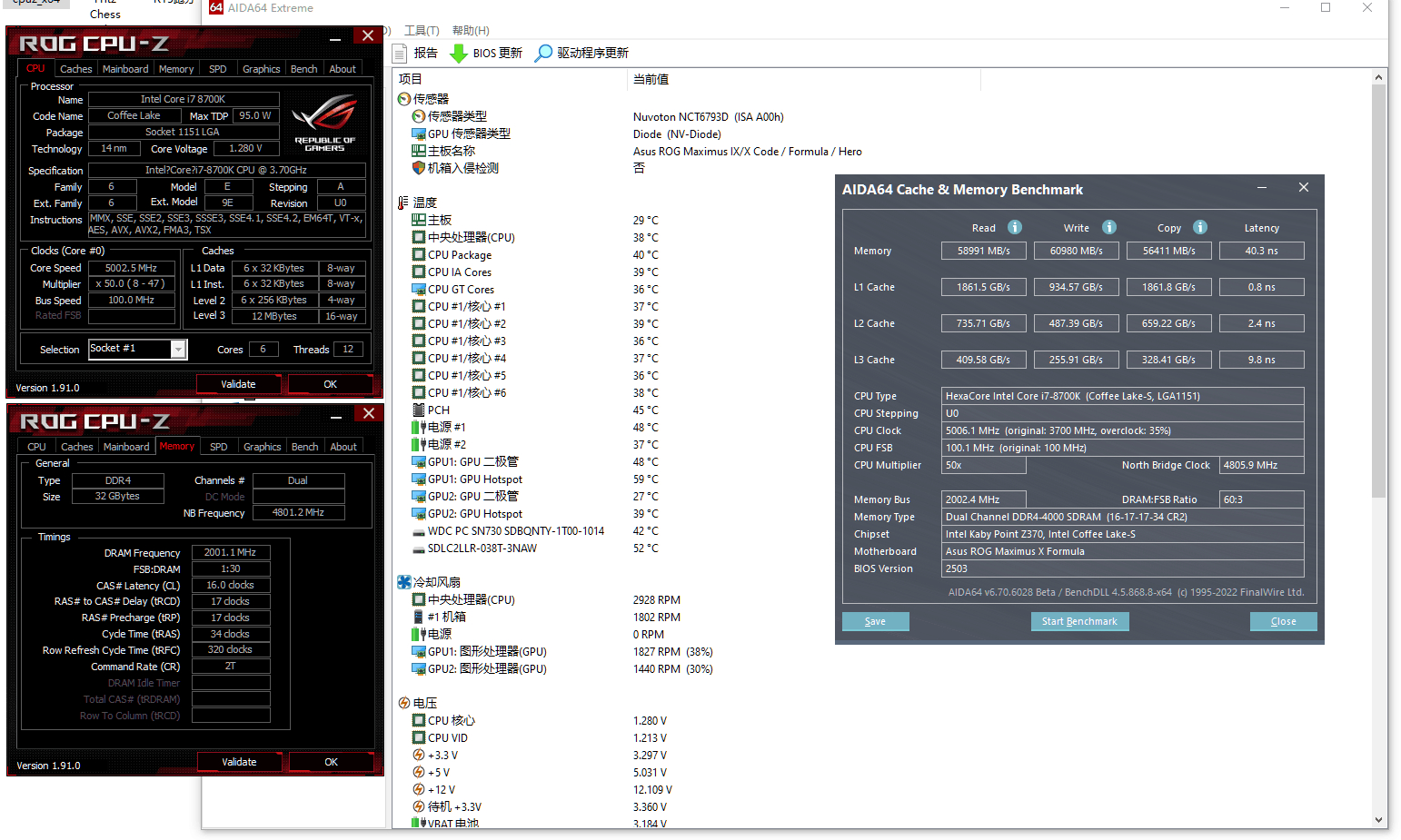This screenshot has width=1401, height=840.
Task: Open About tab in bottom CPU-Z window
Action: [343, 447]
